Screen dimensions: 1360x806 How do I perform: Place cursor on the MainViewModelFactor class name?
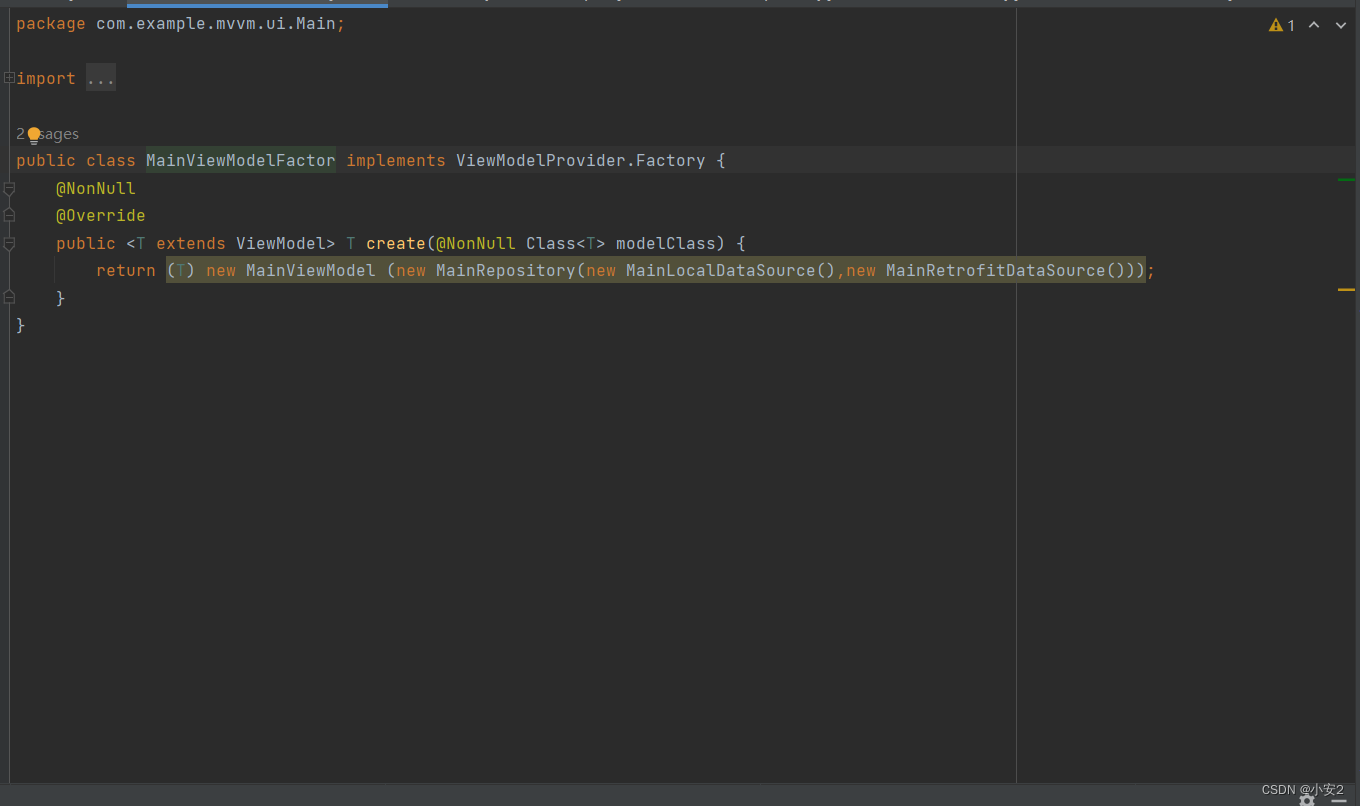coord(240,160)
